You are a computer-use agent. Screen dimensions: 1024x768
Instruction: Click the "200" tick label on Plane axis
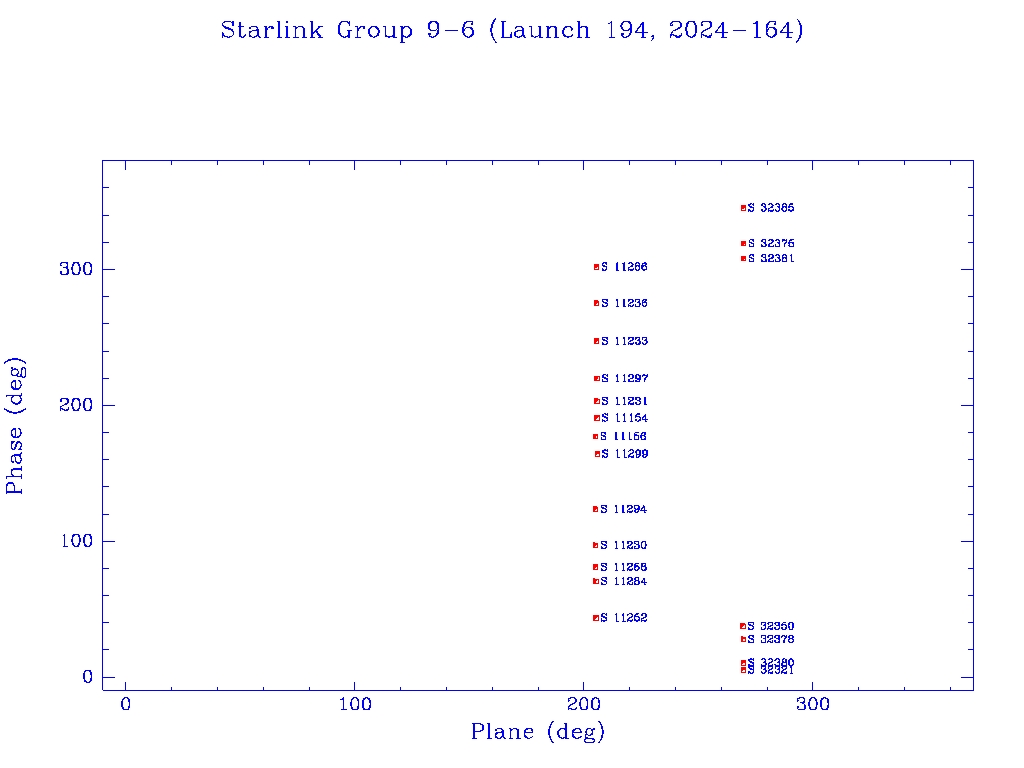[x=584, y=704]
